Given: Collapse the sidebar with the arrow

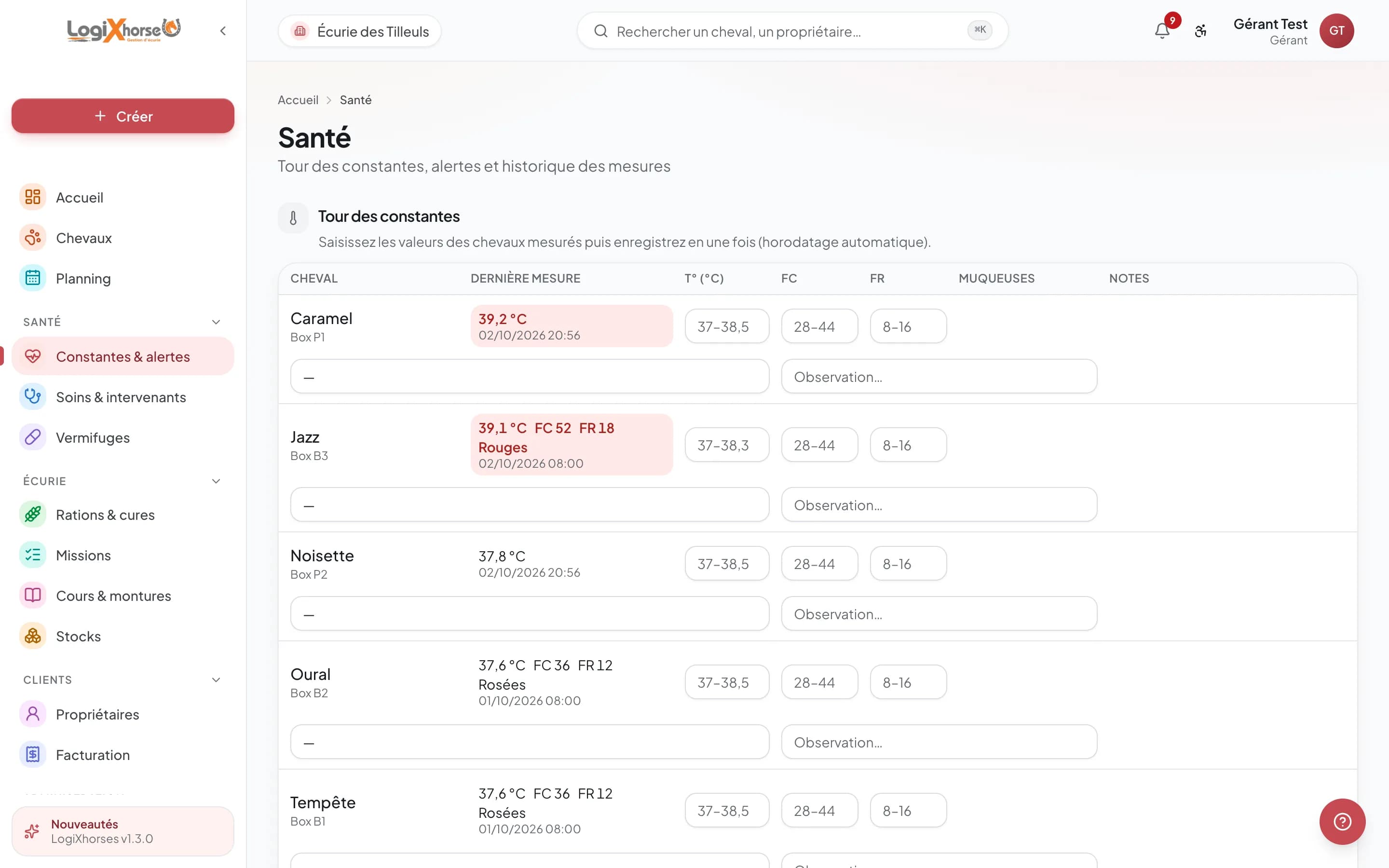Looking at the screenshot, I should [x=223, y=31].
